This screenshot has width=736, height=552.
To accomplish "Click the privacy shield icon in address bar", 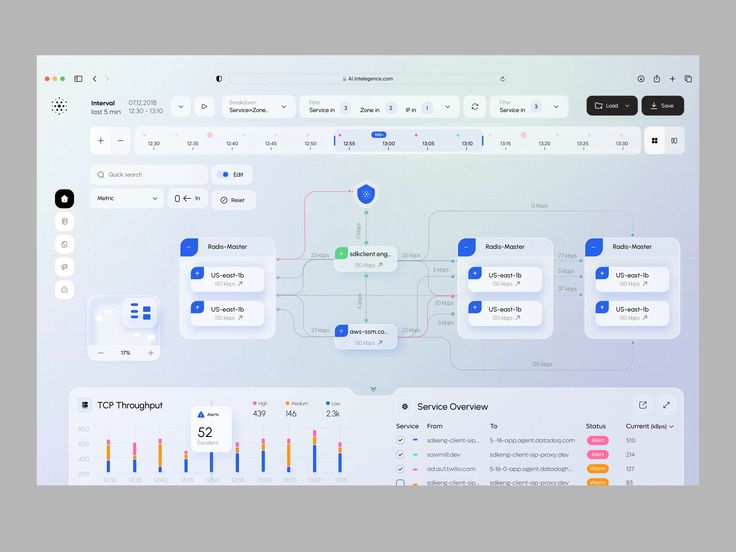I will point(219,79).
